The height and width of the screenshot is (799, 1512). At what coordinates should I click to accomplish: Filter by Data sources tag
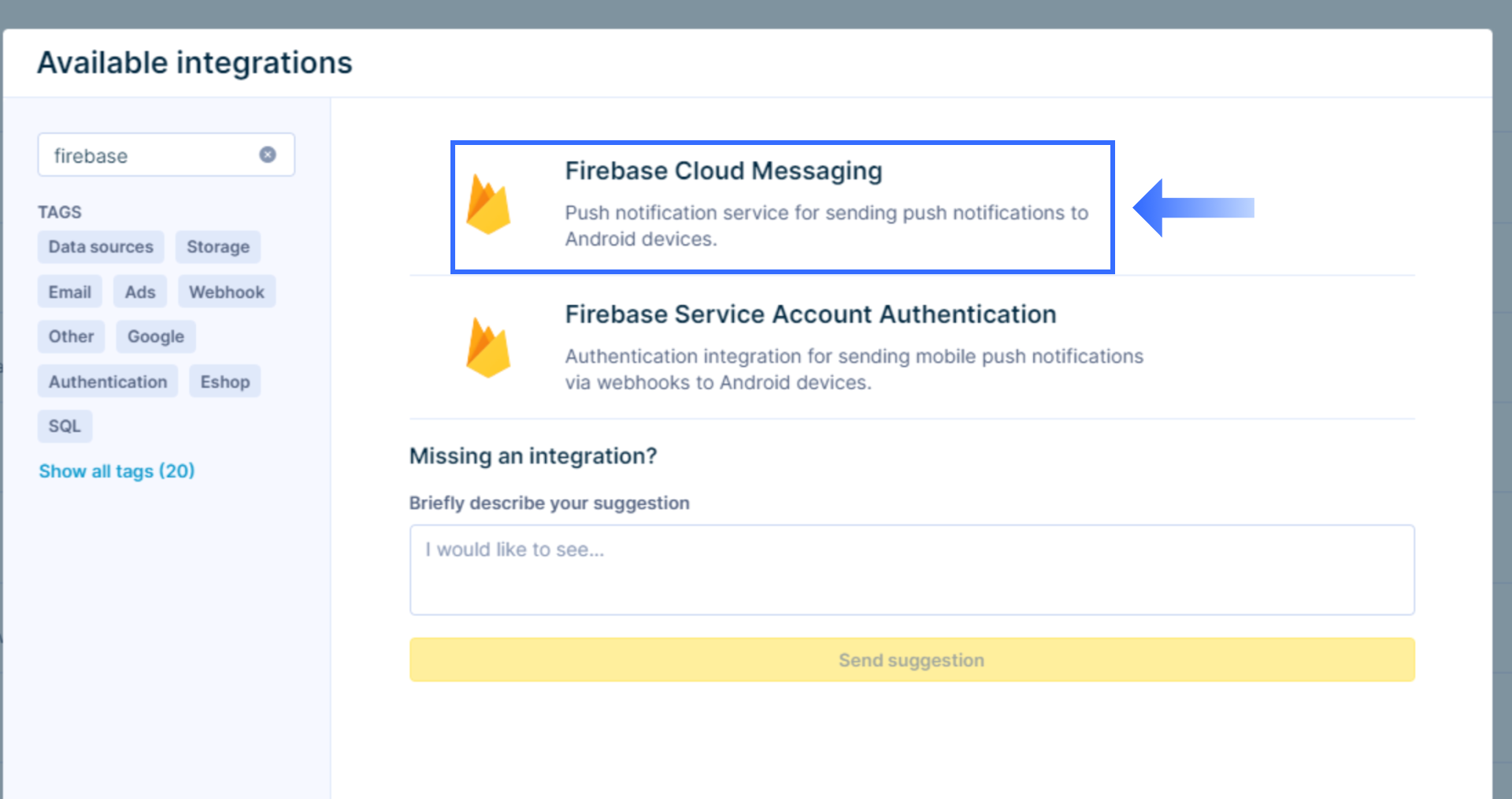(x=101, y=247)
